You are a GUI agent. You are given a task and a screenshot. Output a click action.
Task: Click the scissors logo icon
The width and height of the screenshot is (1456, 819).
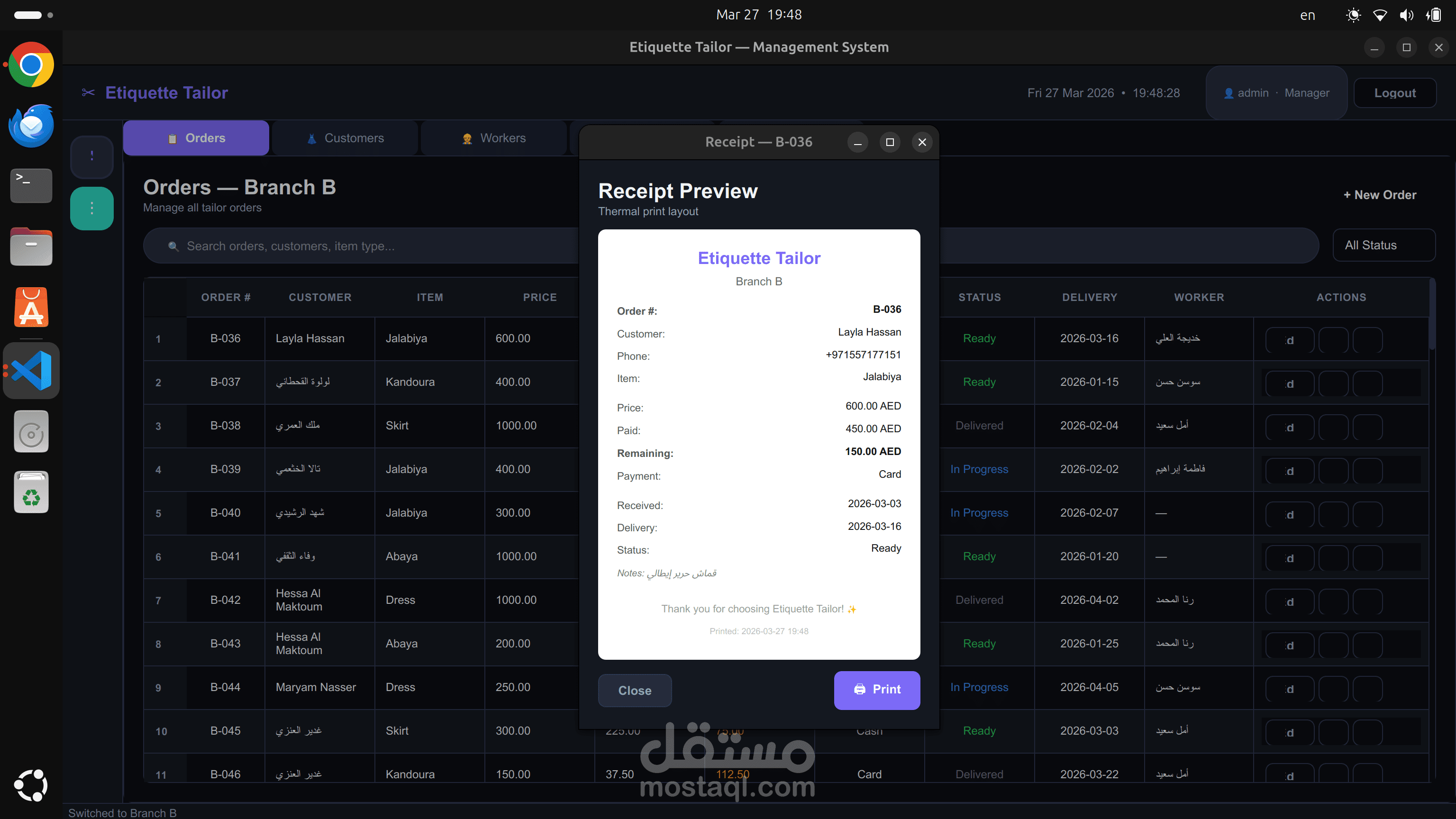(x=88, y=93)
